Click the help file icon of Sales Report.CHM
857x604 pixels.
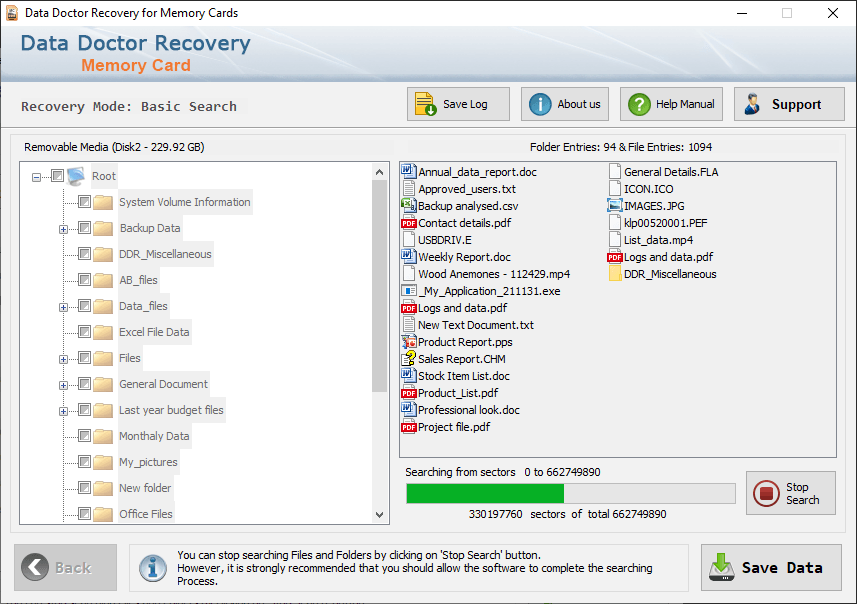(408, 359)
